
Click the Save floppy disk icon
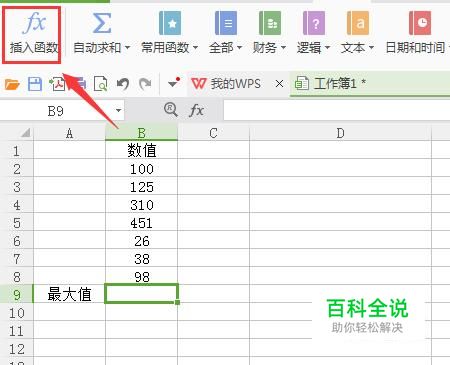coord(35,84)
